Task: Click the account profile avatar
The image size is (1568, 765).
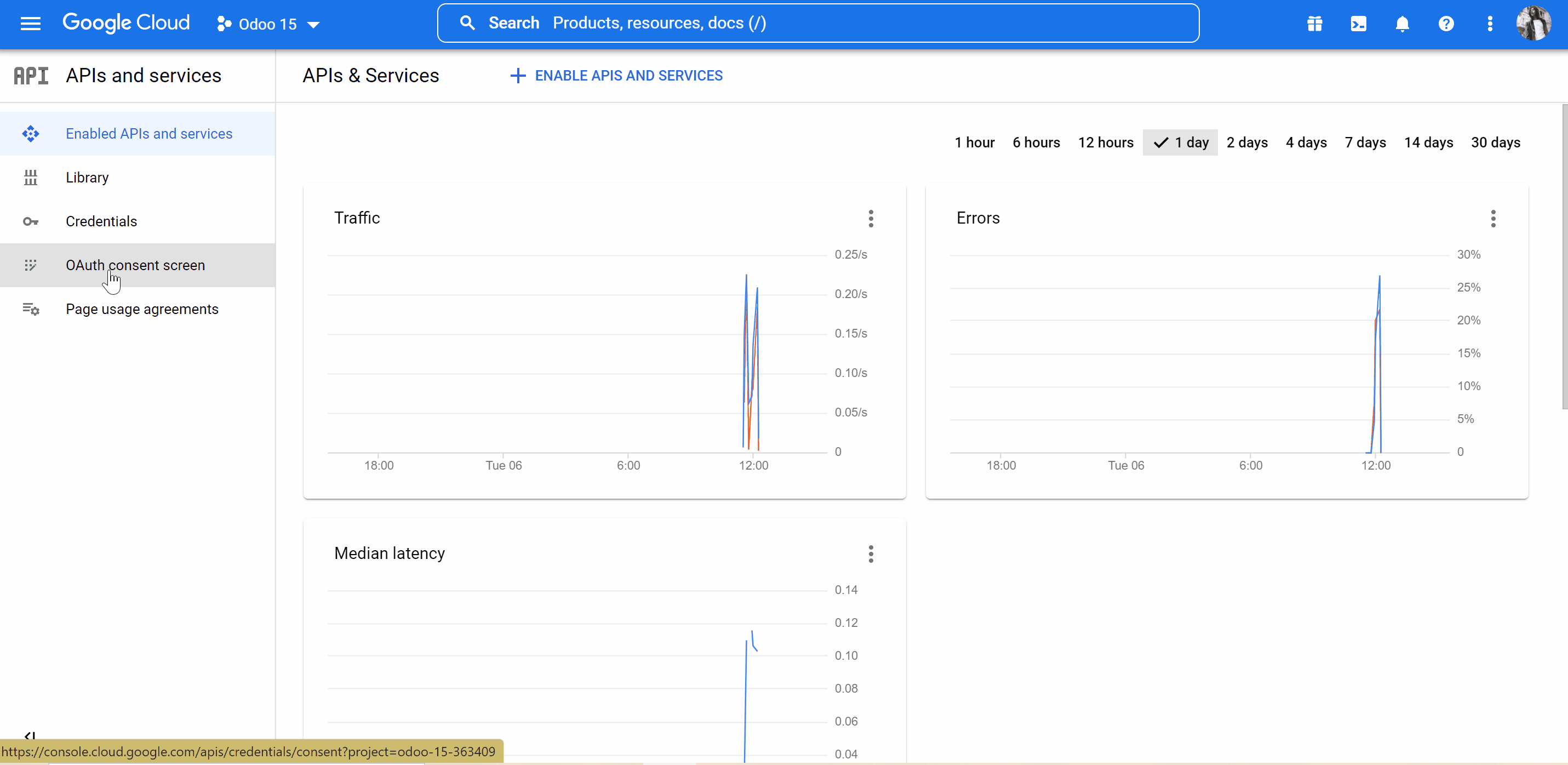Action: pyautogui.click(x=1533, y=24)
